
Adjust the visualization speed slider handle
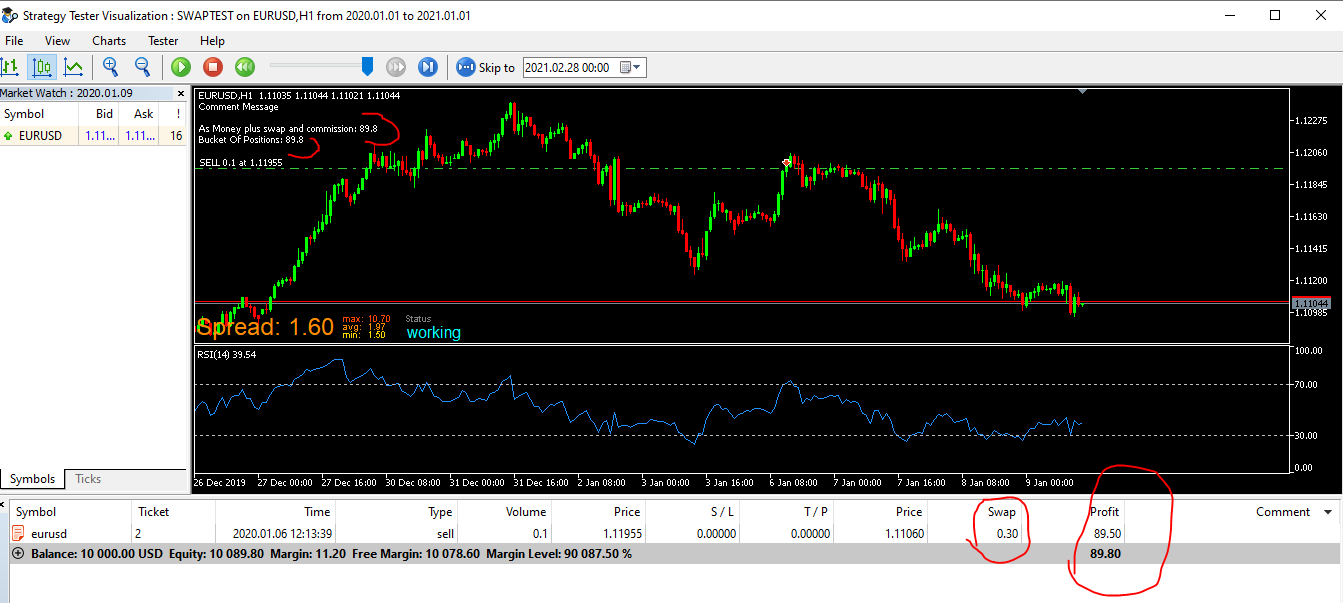pyautogui.click(x=367, y=66)
